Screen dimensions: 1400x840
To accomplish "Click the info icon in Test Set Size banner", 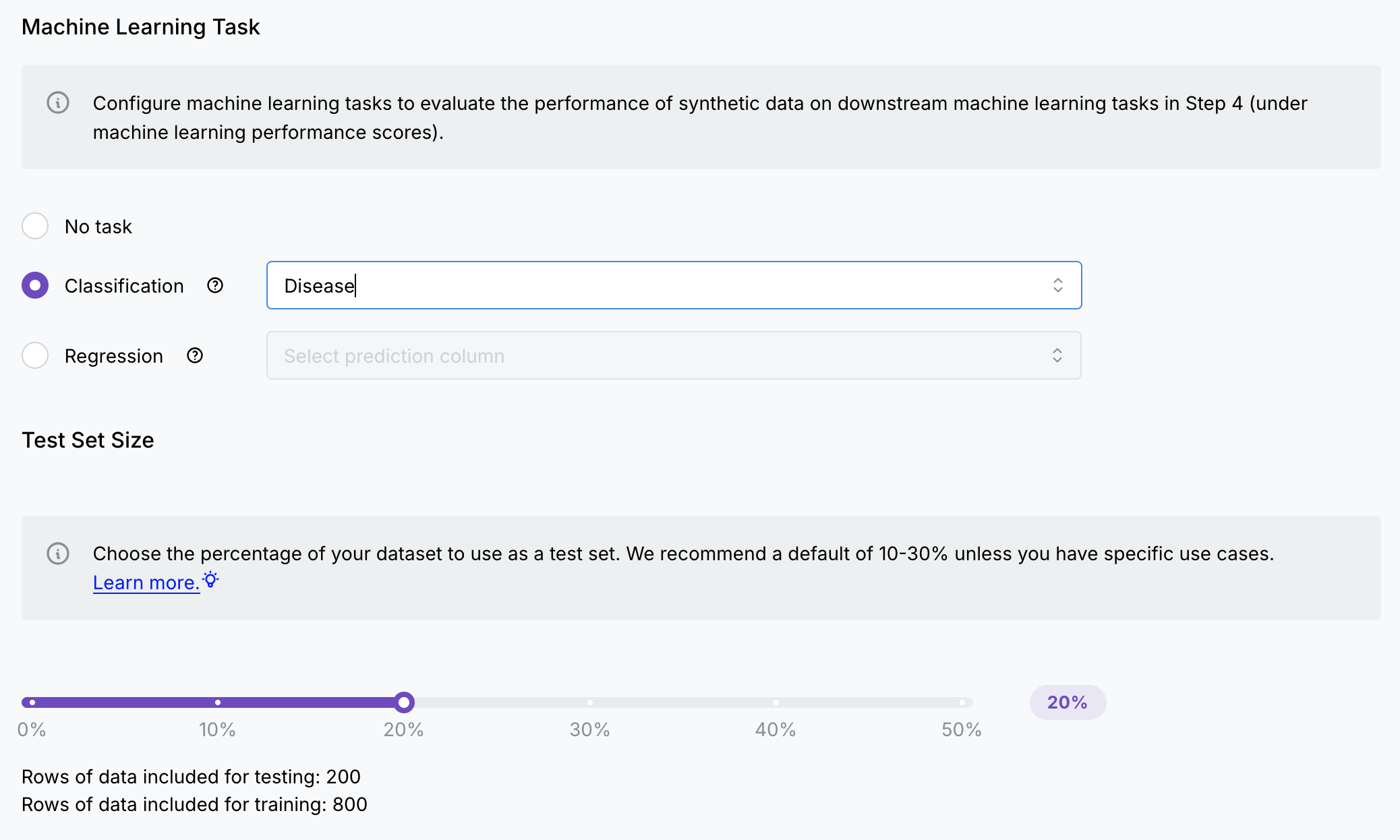I will 58,553.
